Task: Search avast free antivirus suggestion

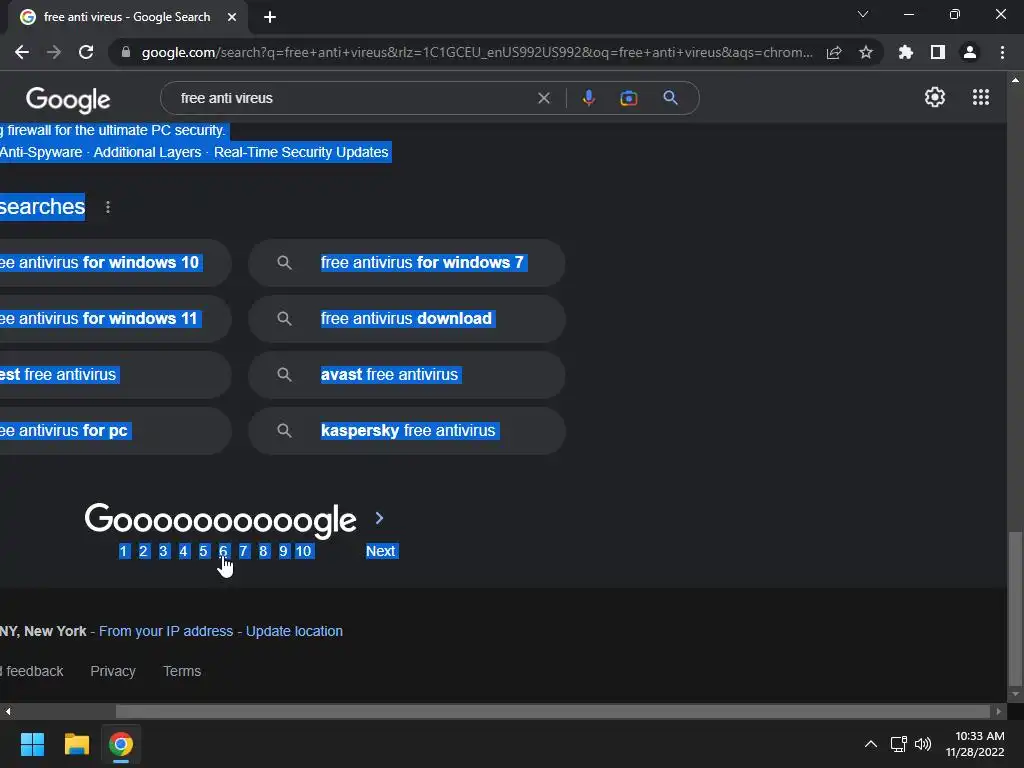Action: click(x=407, y=375)
